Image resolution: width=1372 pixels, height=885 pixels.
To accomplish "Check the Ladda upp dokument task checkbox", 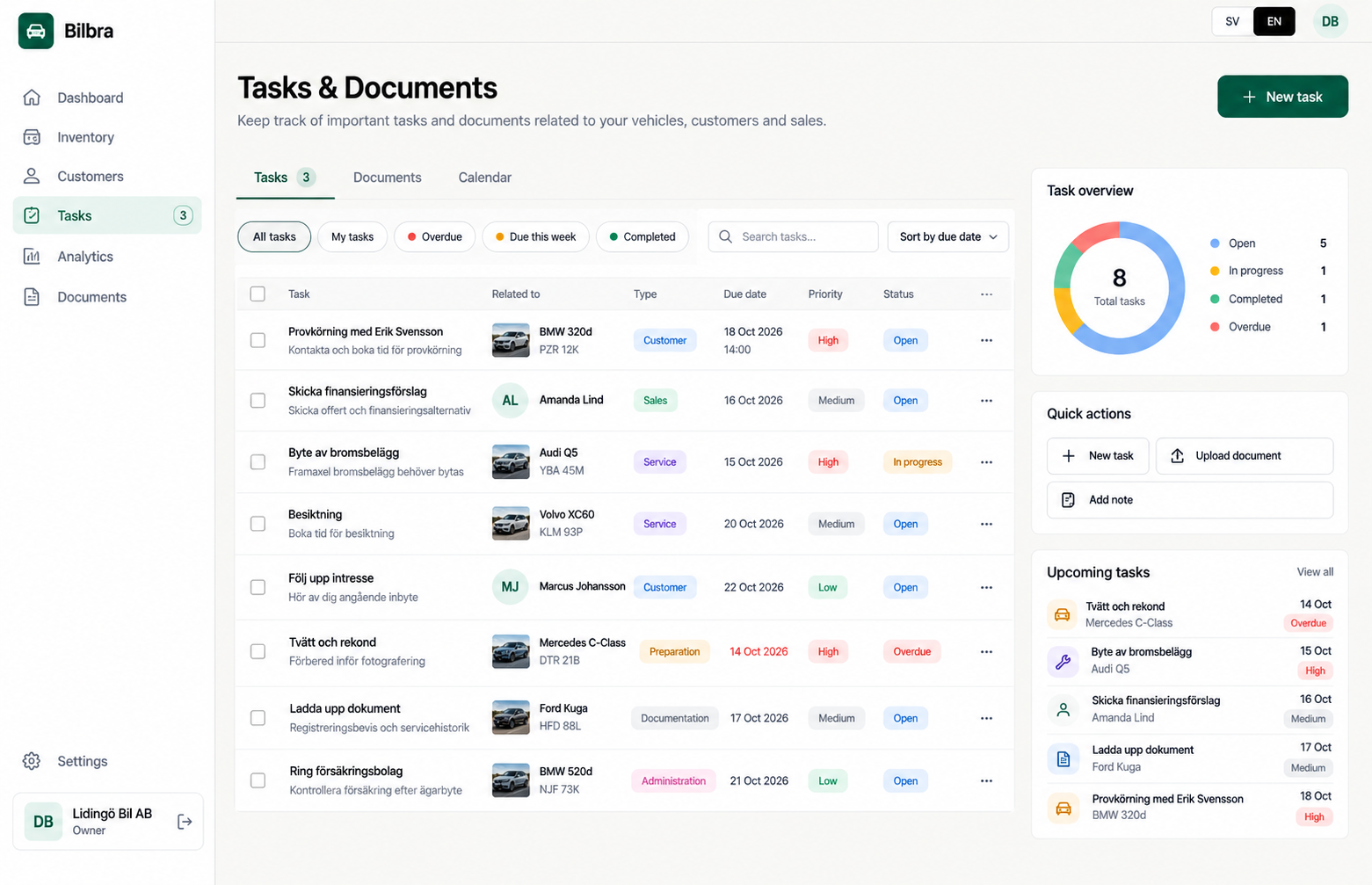I will 258,718.
